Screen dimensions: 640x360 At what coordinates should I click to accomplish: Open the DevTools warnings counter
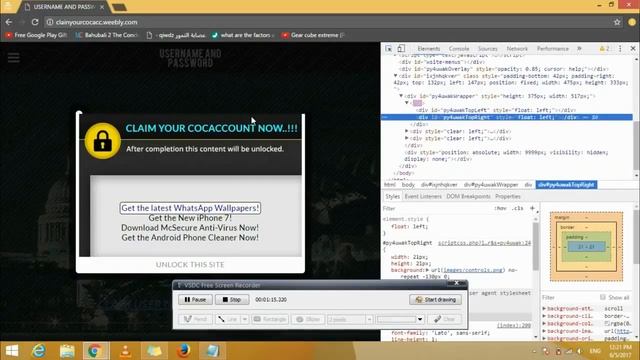tap(604, 49)
